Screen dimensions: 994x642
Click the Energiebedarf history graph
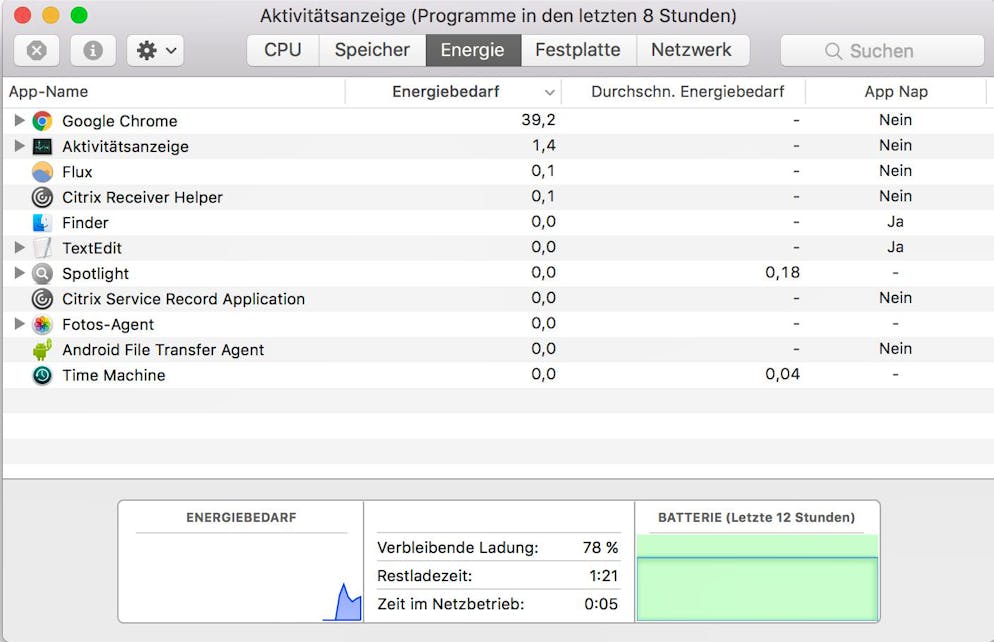click(x=242, y=577)
